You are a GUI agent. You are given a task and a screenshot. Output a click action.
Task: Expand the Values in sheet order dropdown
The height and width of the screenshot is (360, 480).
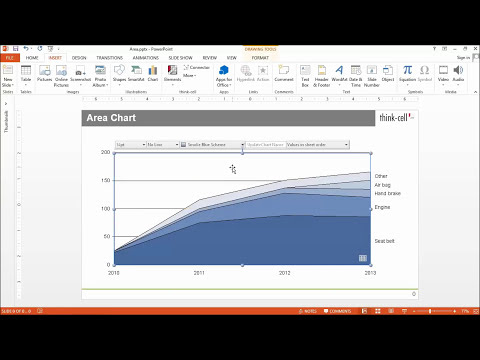point(318,145)
